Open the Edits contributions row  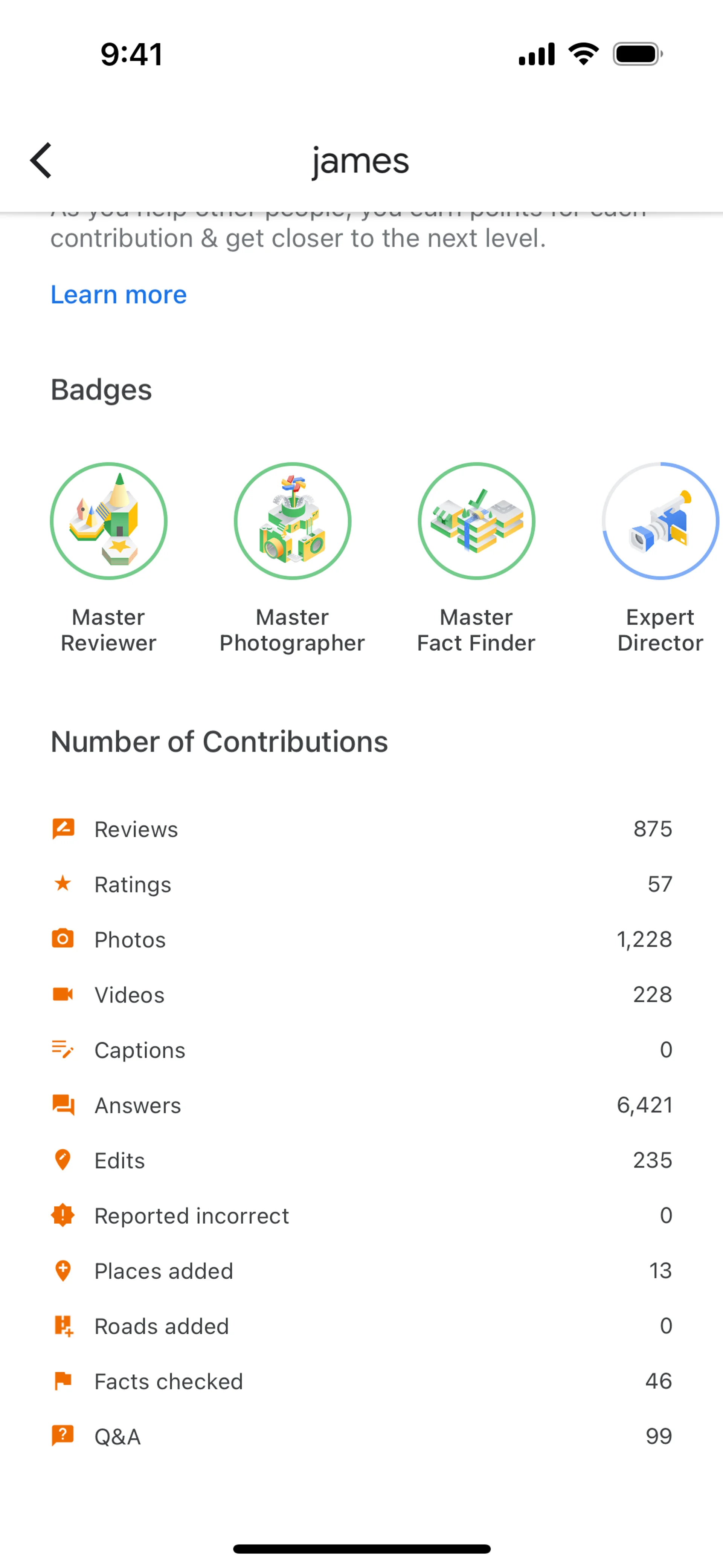pyautogui.click(x=361, y=1160)
